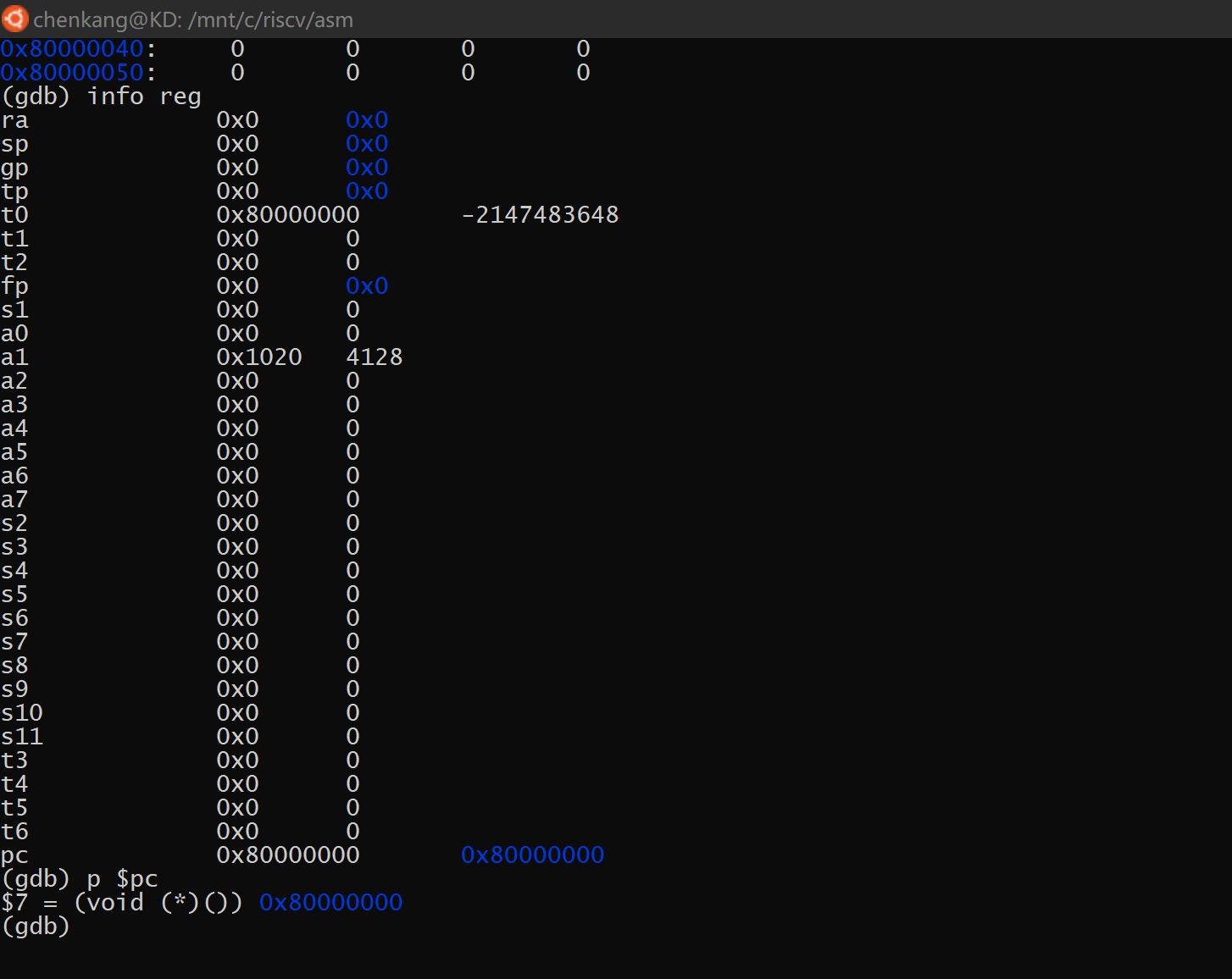Click the blue 0x80000000 in pc row
Image resolution: width=1232 pixels, height=979 pixels.
[532, 855]
